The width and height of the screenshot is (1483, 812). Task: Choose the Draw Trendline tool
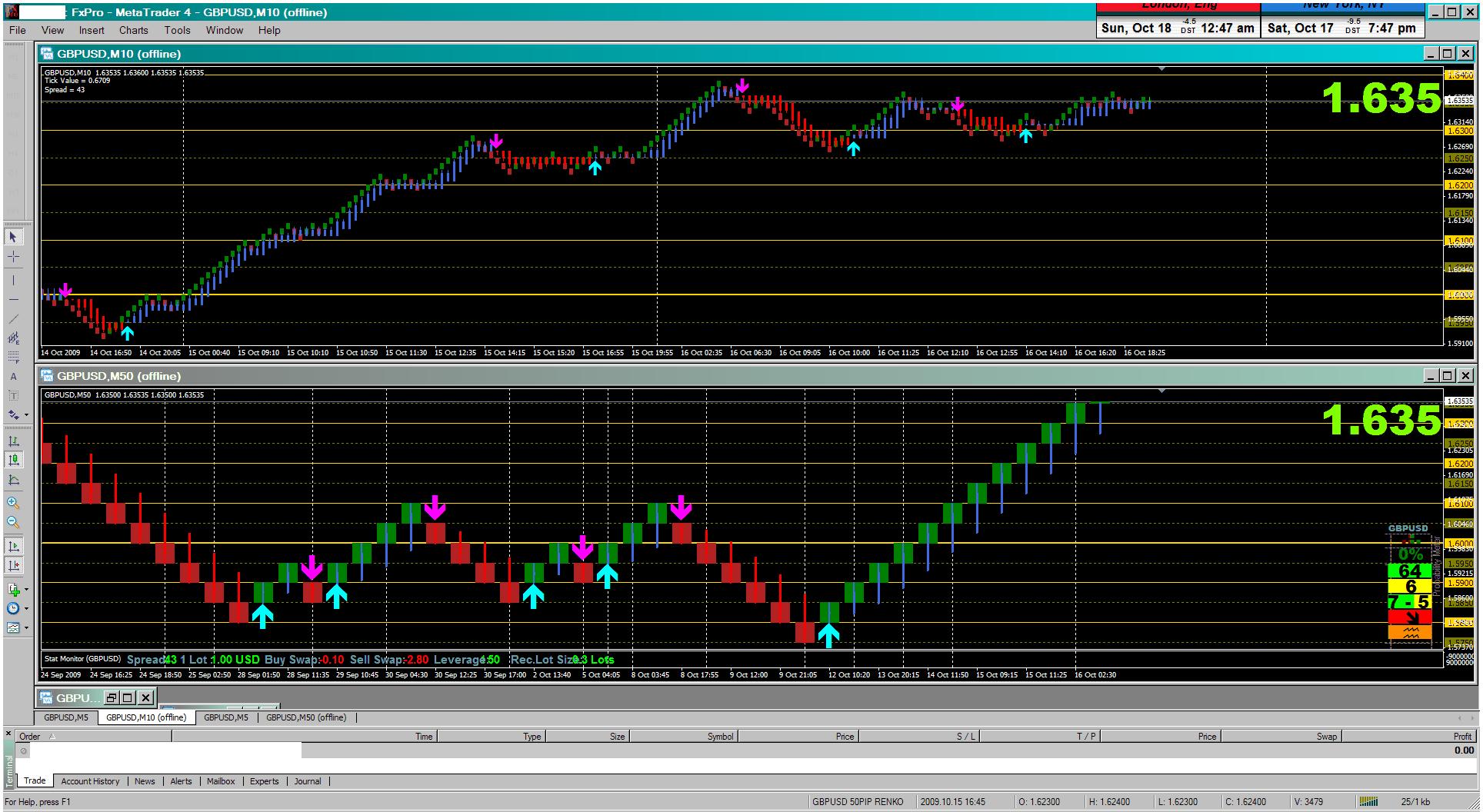[13, 319]
